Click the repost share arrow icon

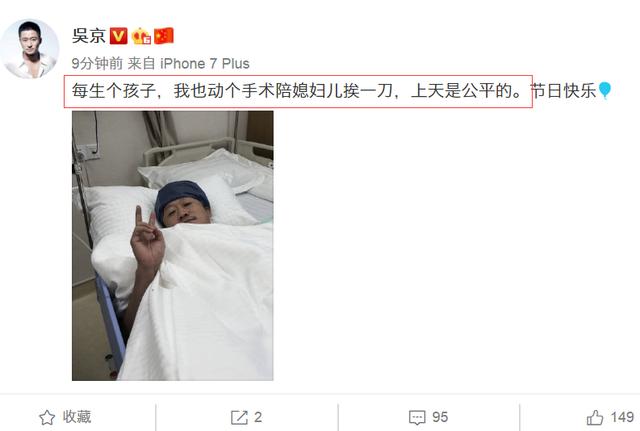pyautogui.click(x=239, y=418)
